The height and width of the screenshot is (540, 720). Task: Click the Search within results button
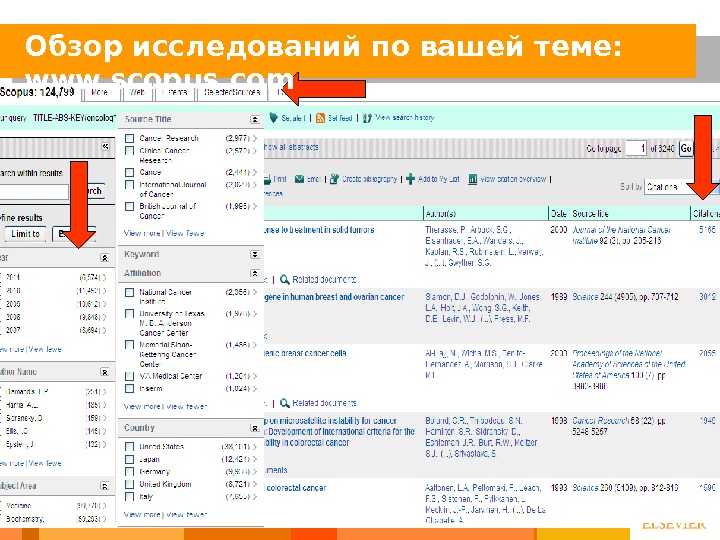click(x=93, y=191)
